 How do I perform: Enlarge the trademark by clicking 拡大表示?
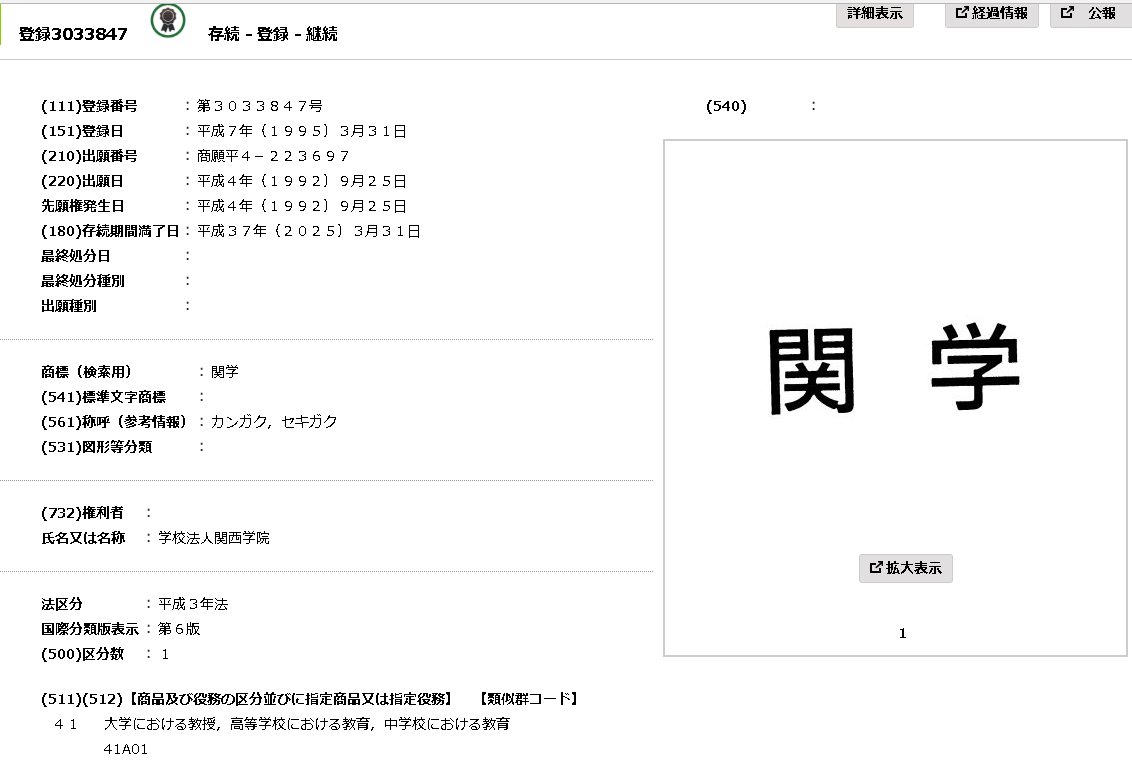tap(905, 567)
